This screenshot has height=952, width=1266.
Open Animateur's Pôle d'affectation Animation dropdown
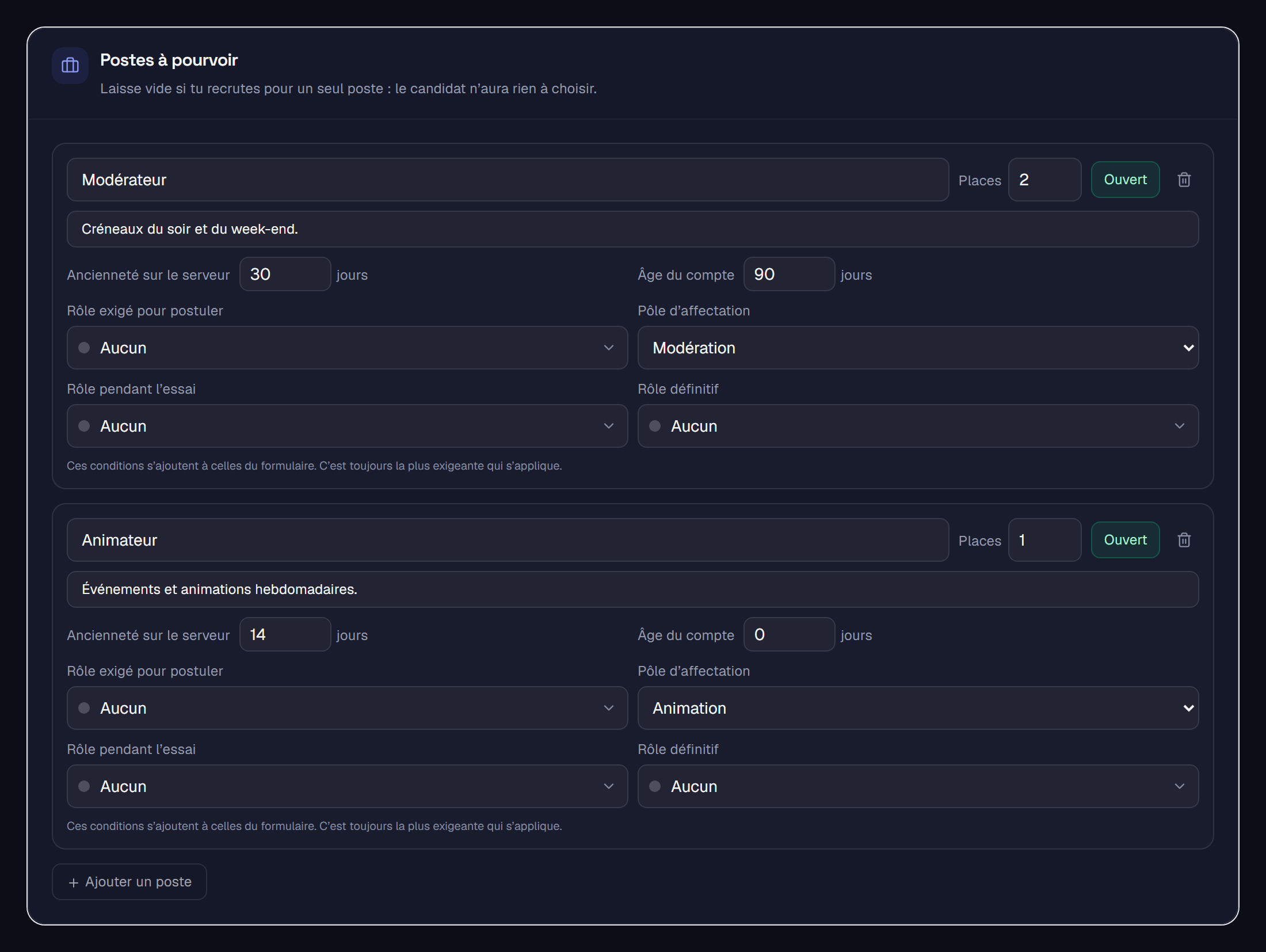(x=918, y=708)
